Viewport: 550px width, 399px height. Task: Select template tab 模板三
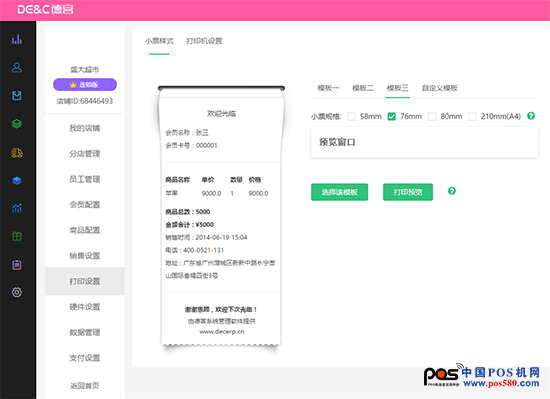[398, 88]
